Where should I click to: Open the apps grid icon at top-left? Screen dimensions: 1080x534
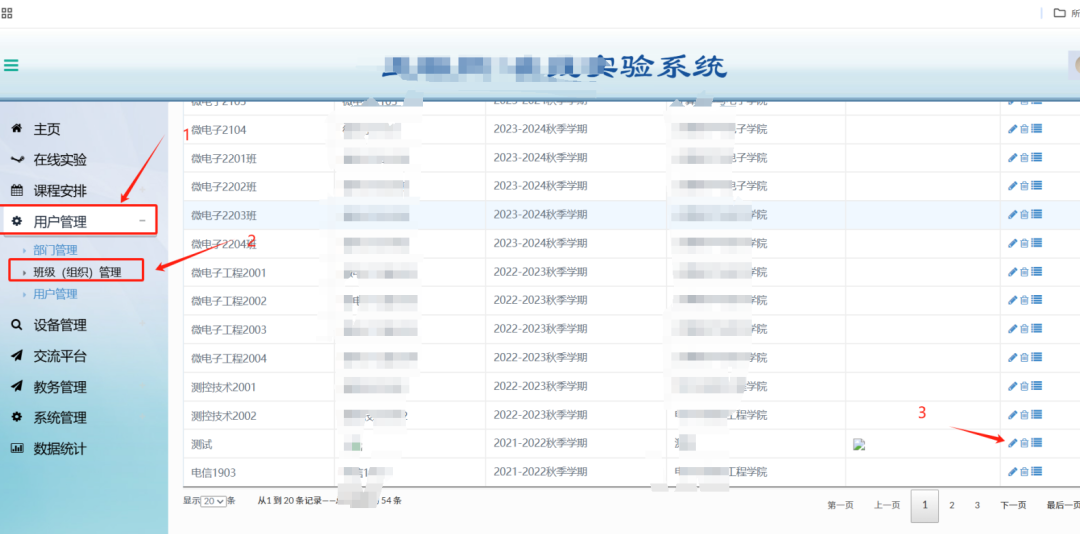coord(7,12)
